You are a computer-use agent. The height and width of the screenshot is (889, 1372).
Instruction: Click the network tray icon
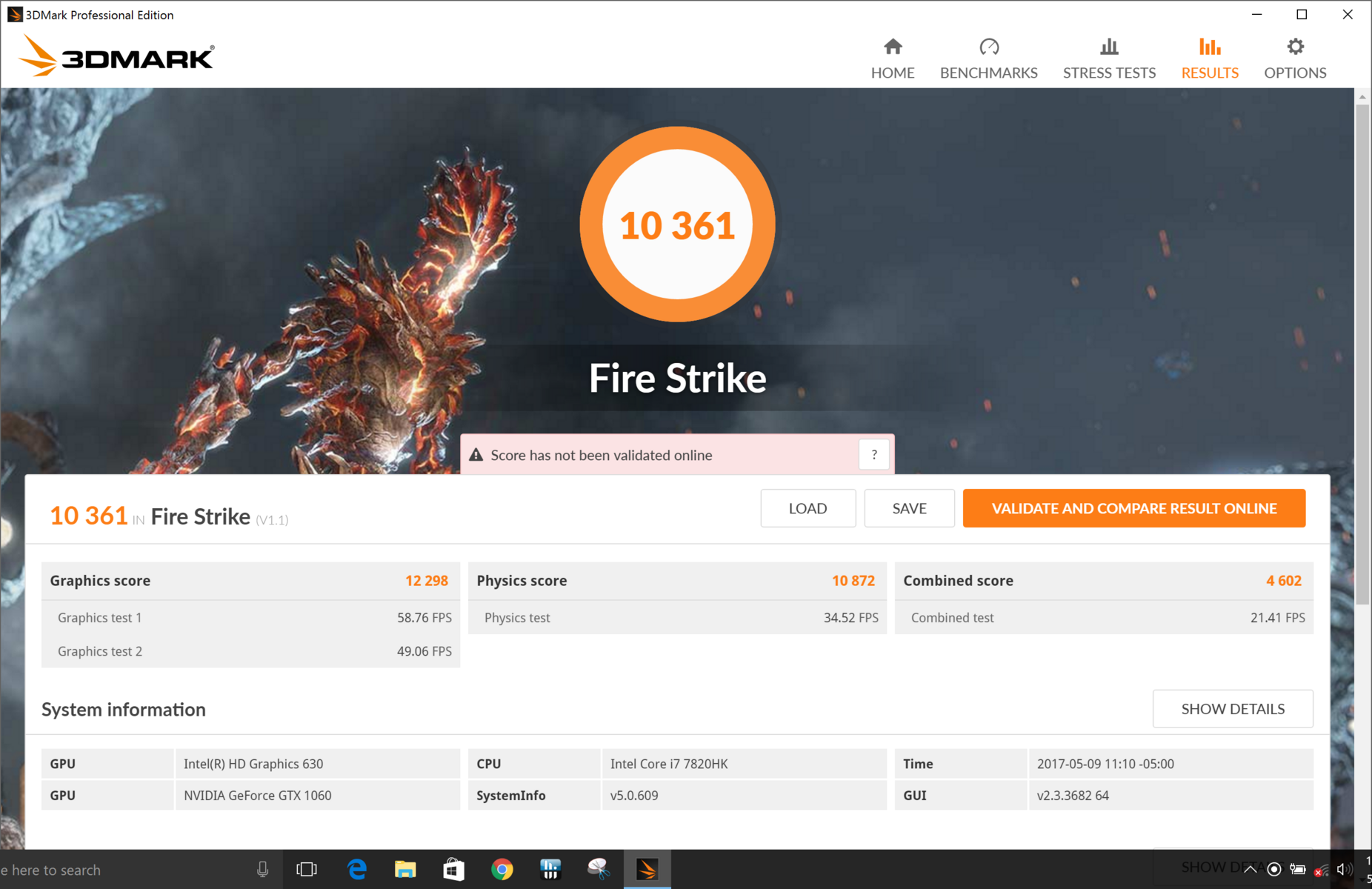click(1322, 870)
